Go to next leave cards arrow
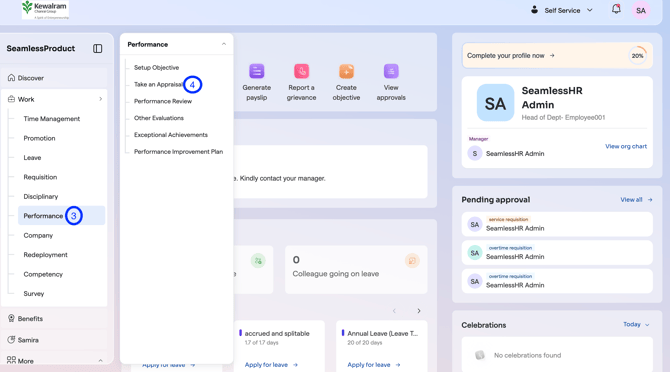 [x=419, y=311]
